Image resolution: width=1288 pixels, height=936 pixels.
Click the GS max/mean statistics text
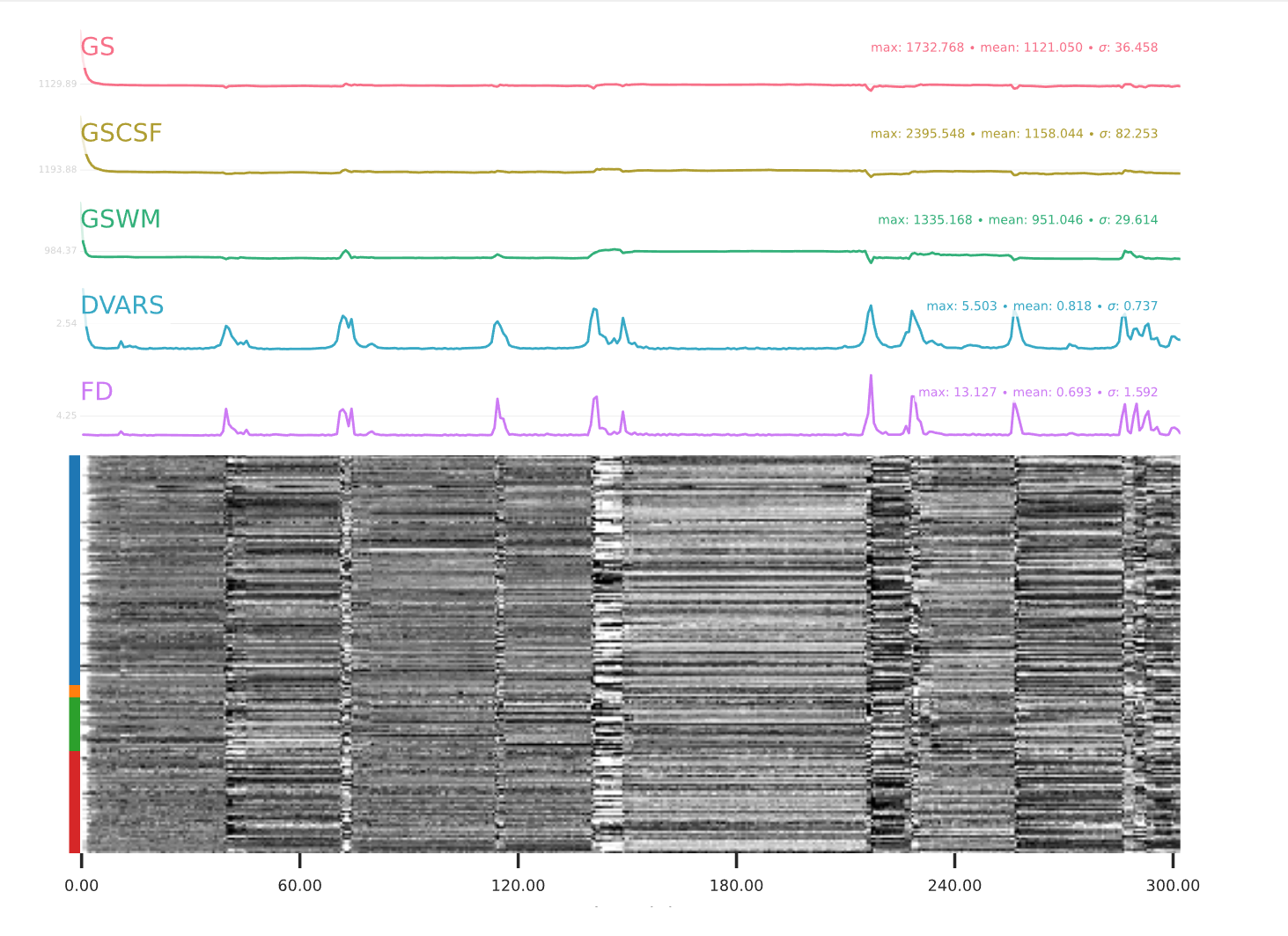point(1014,48)
